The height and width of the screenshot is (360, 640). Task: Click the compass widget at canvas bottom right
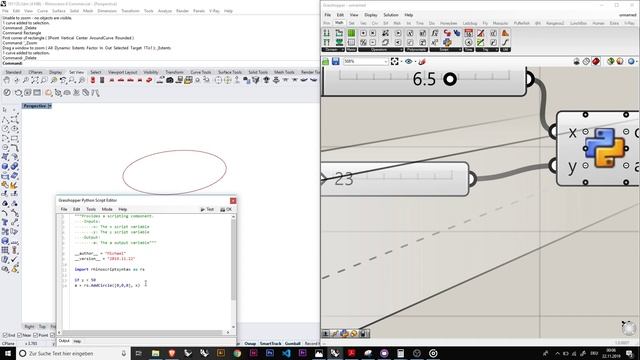pyautogui.click(x=629, y=328)
